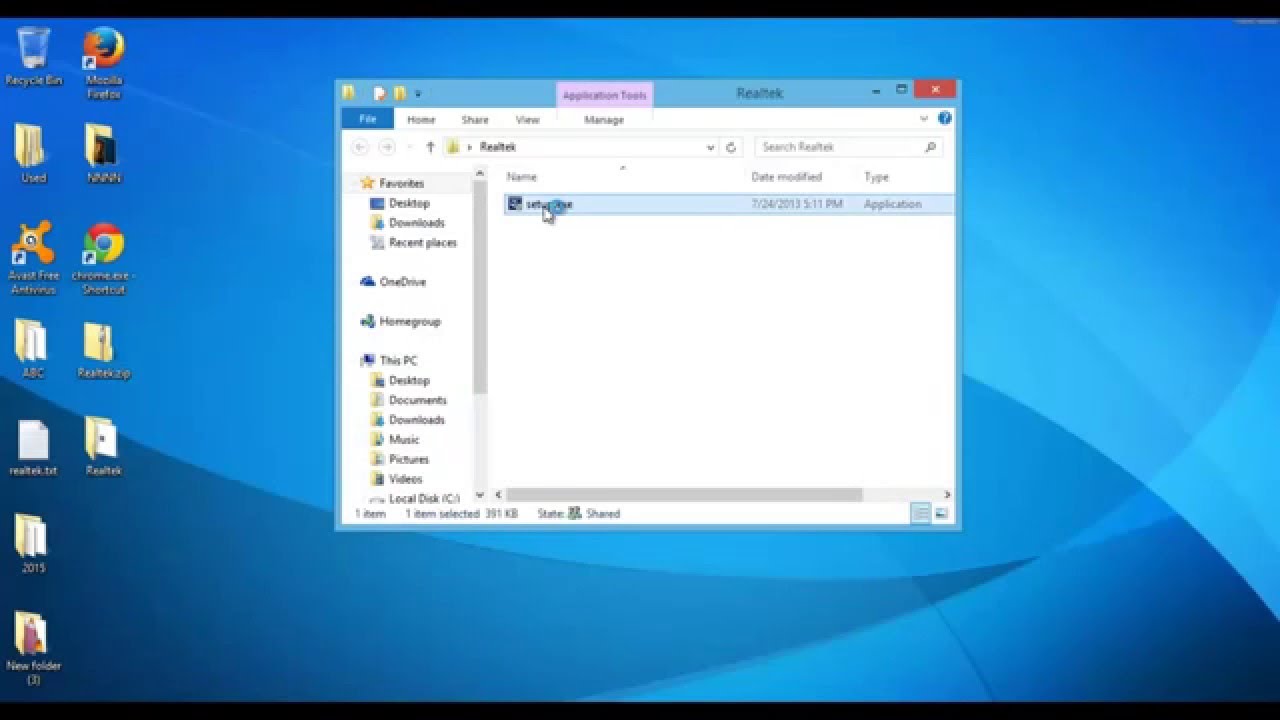Switch to large icons view layout
The image size is (1280, 720).
point(940,513)
